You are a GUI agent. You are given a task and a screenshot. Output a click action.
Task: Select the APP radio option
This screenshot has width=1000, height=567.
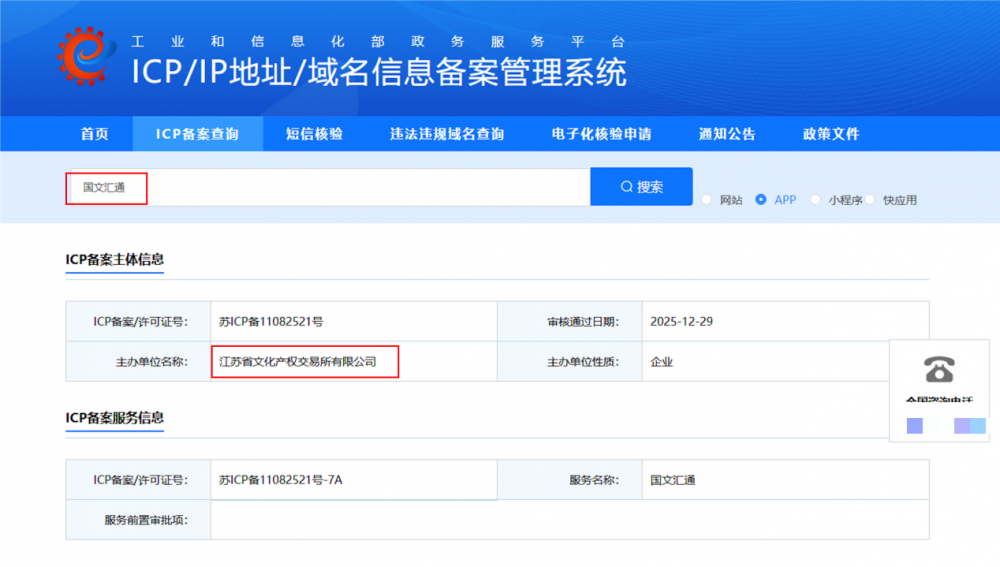click(761, 199)
